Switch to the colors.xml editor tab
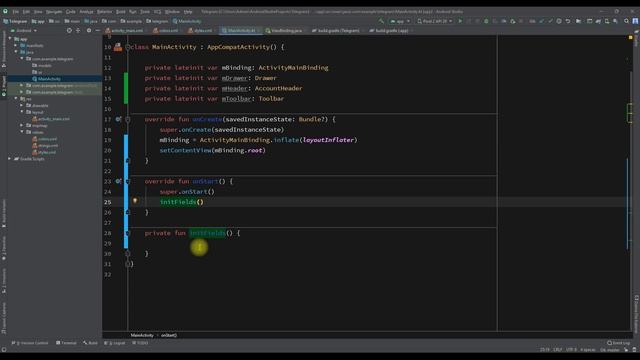This screenshot has height=360, width=640. 166,31
